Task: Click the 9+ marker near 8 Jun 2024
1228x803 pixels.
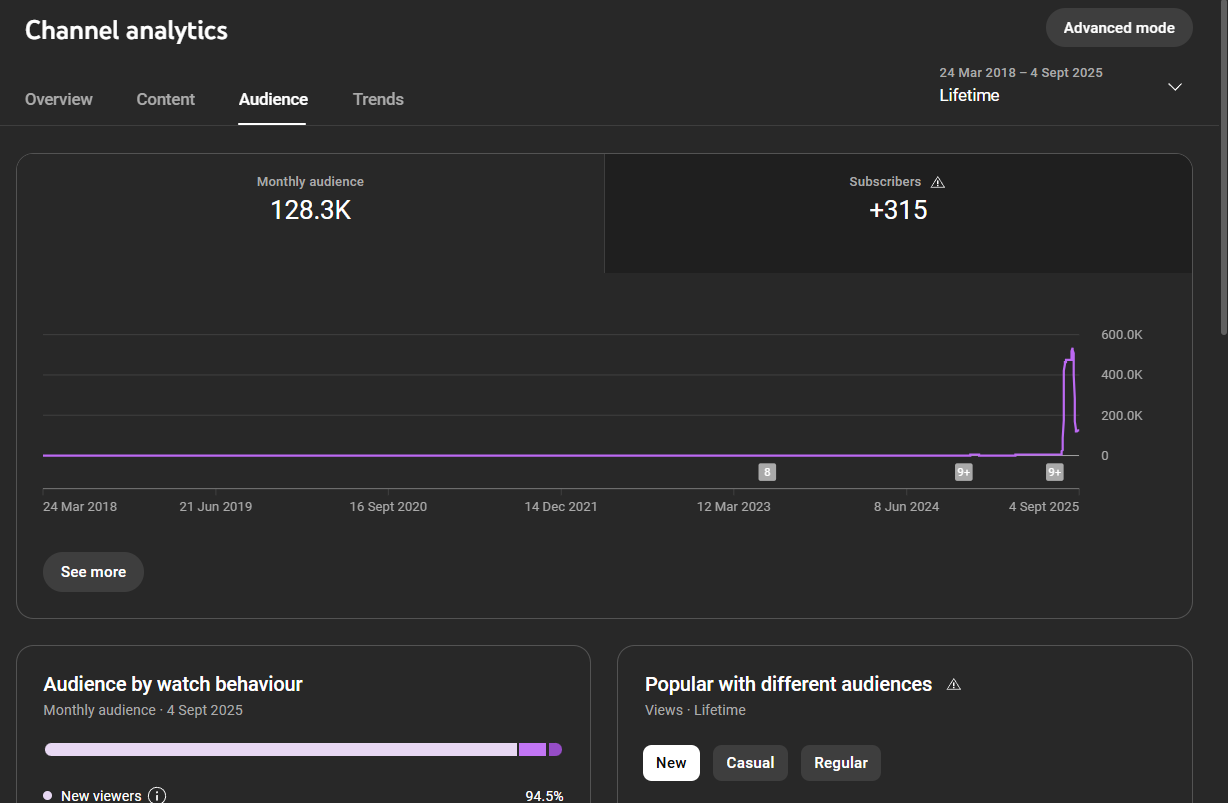Action: [x=964, y=472]
